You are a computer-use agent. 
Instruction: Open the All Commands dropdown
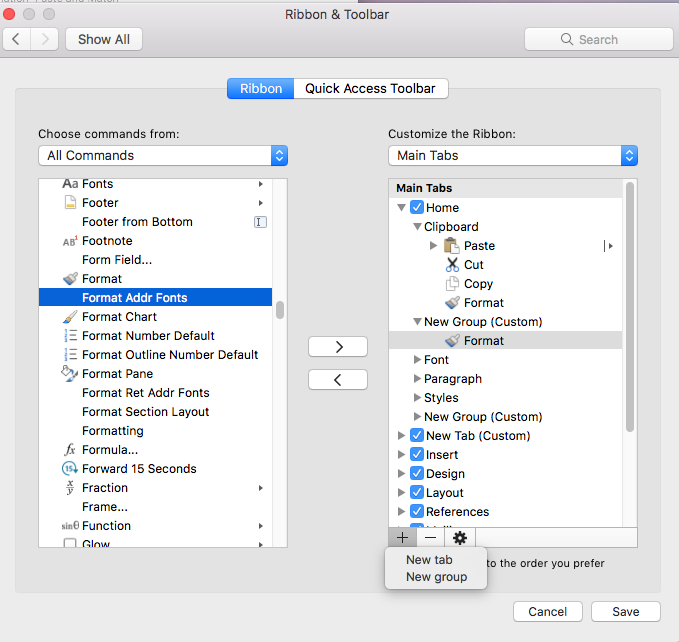tap(163, 155)
